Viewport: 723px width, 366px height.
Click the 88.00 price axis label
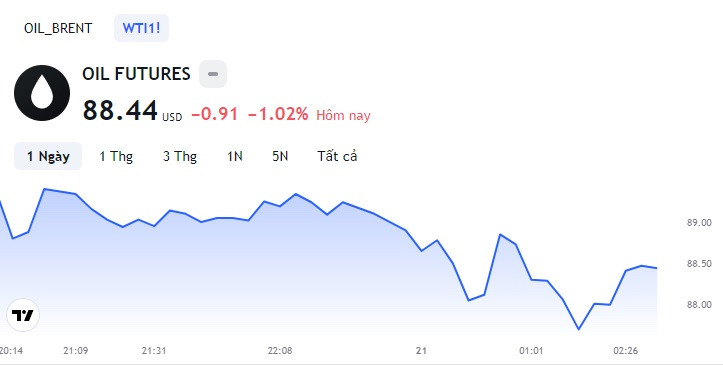click(x=699, y=305)
